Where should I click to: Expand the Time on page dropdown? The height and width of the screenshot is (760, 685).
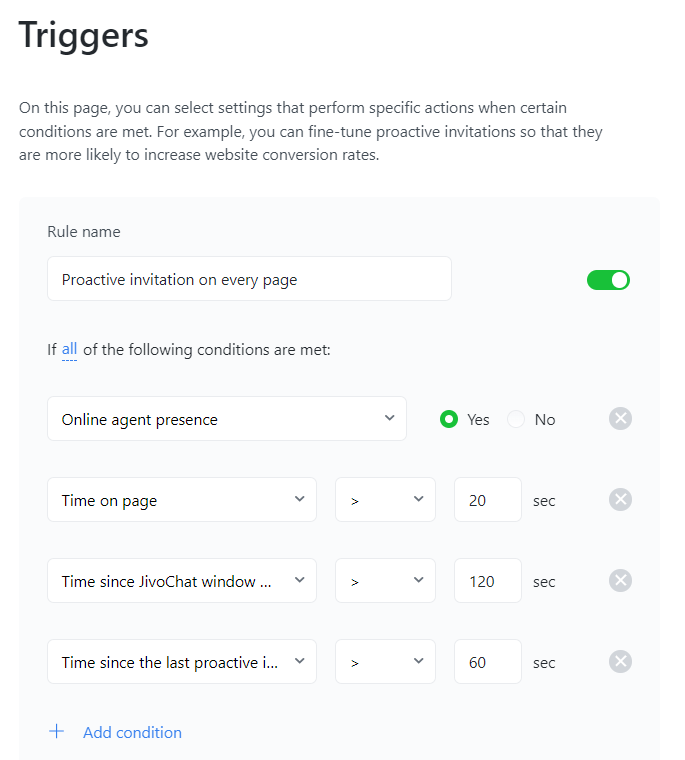[182, 500]
